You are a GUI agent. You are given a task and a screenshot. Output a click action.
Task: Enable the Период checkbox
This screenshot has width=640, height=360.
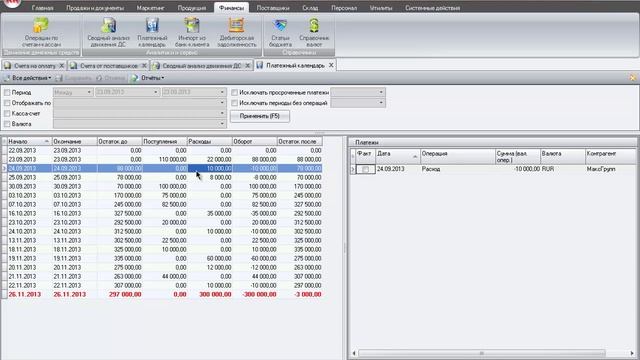point(7,93)
